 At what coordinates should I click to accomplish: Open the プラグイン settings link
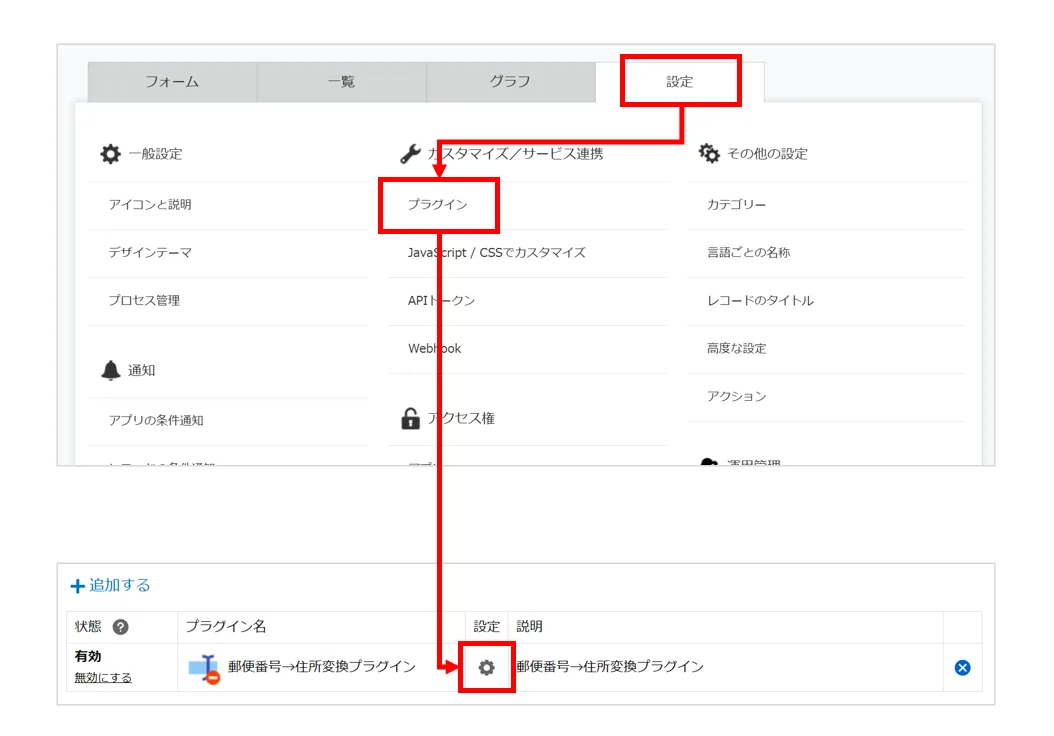pyautogui.click(x=438, y=204)
